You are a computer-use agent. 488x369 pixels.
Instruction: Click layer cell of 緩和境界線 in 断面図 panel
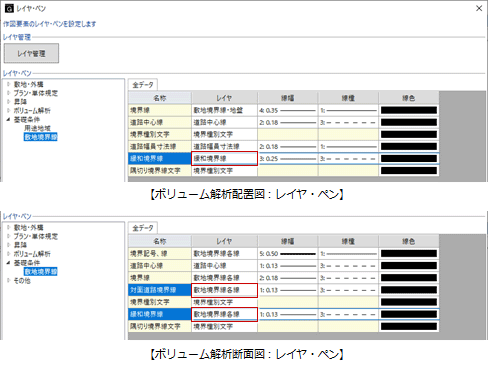[x=224, y=314]
